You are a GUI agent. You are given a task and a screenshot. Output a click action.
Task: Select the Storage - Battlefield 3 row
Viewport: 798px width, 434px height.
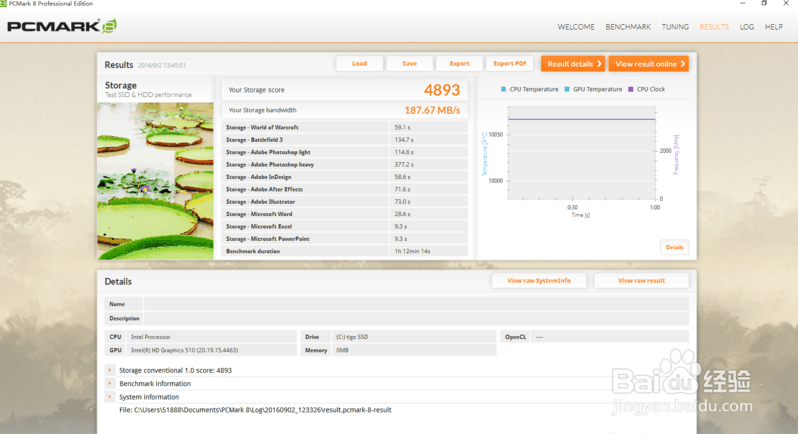coord(345,139)
